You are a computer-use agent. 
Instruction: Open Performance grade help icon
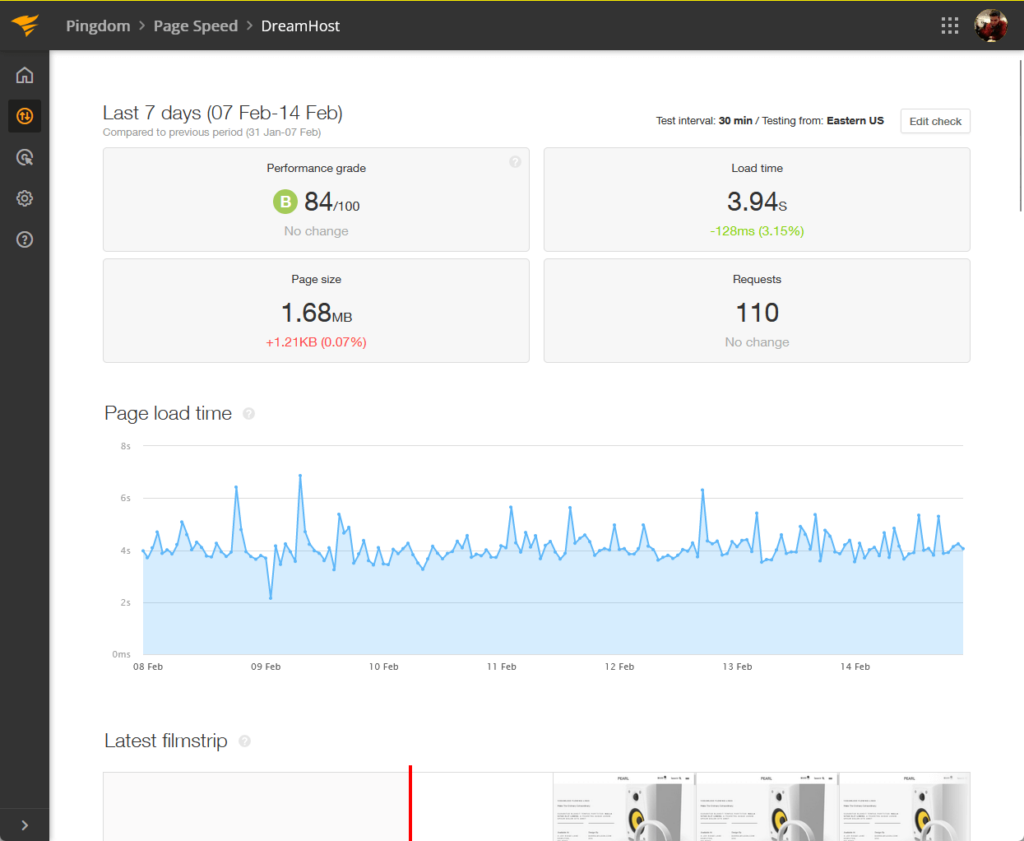pos(515,162)
